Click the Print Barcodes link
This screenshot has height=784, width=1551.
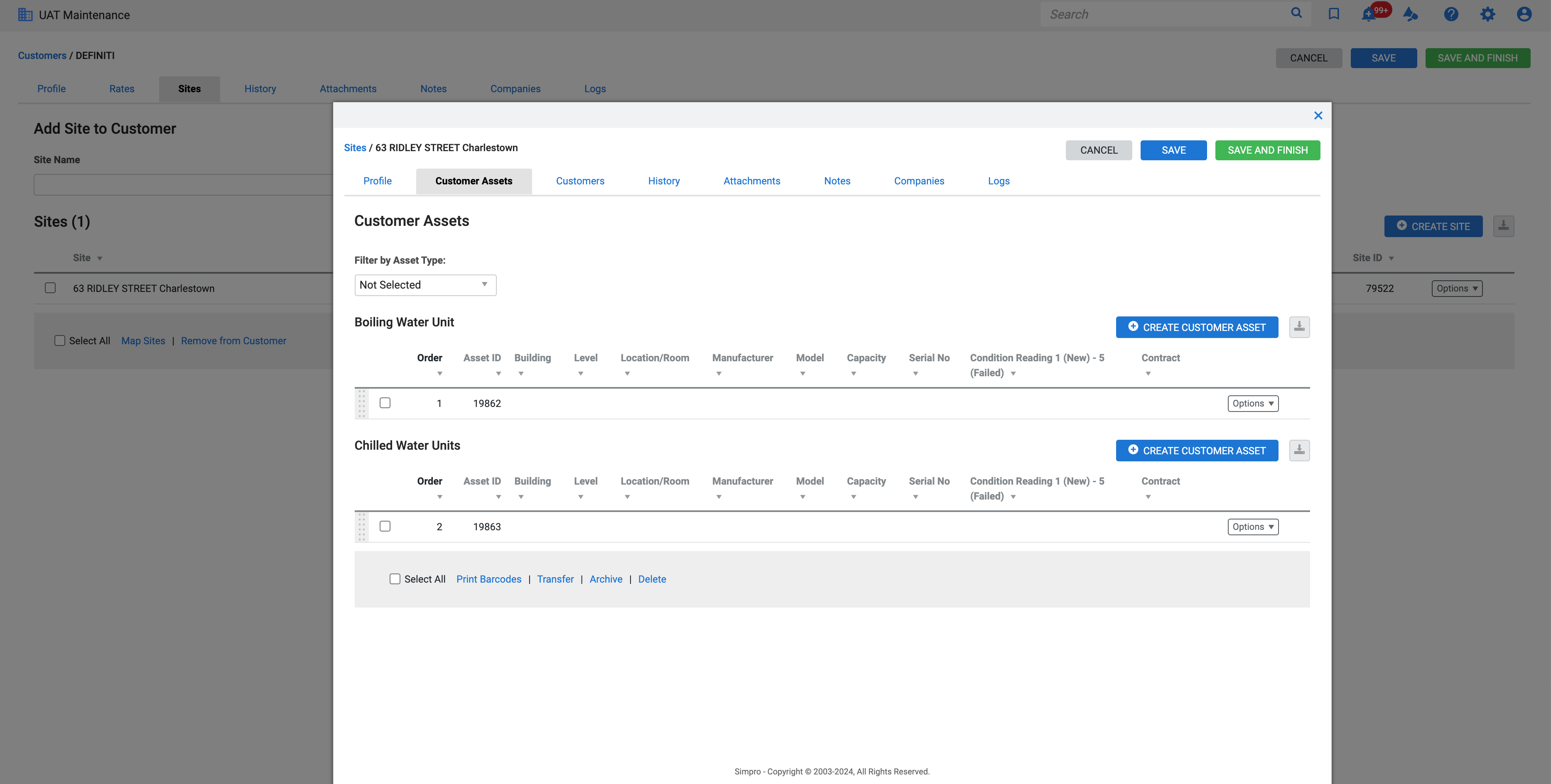pyautogui.click(x=489, y=579)
